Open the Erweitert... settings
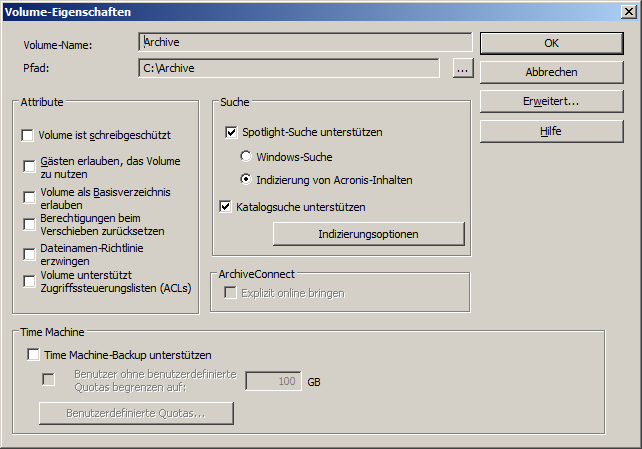The width and height of the screenshot is (642, 449). click(551, 102)
